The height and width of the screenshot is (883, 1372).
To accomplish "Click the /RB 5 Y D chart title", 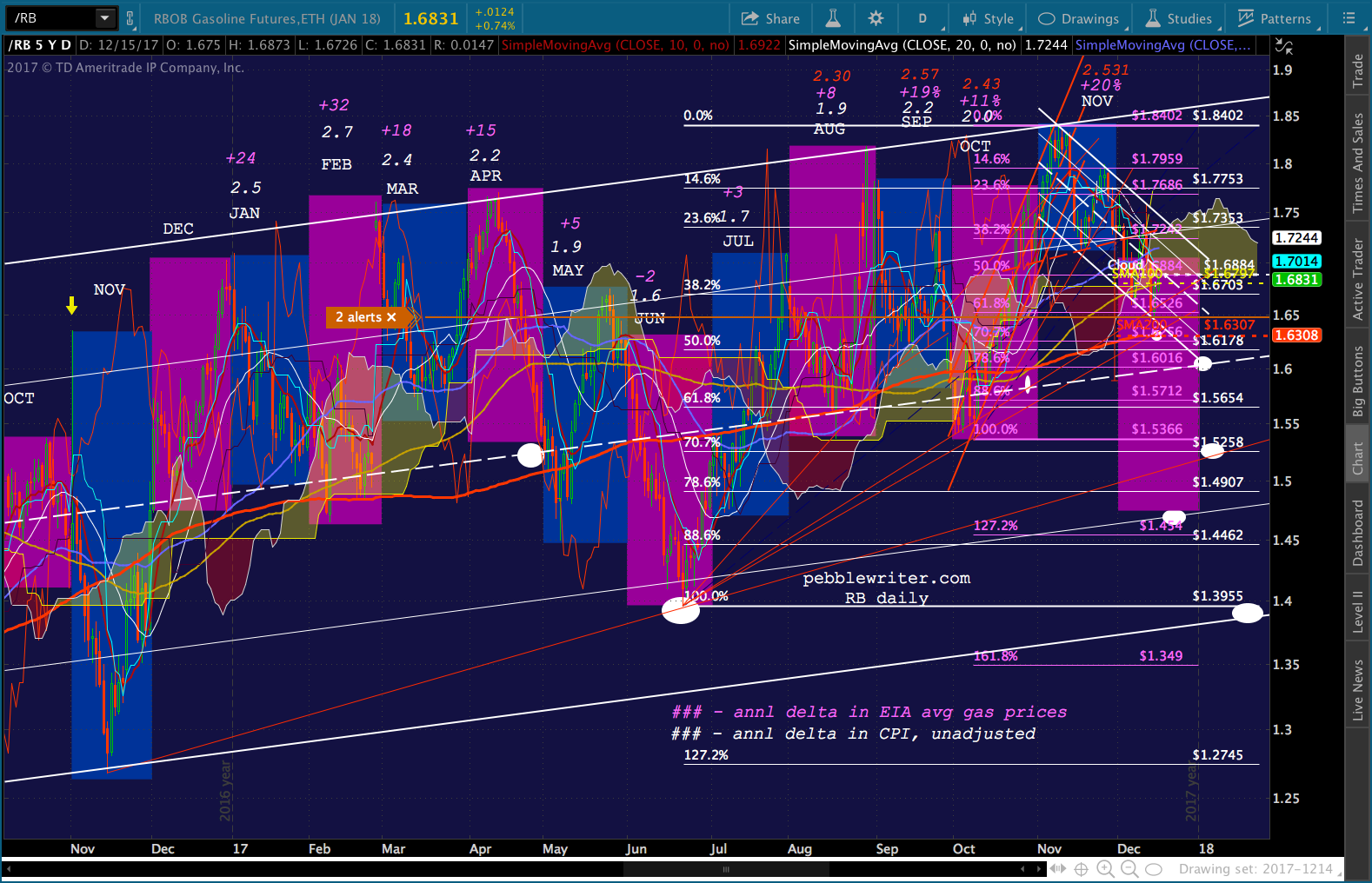I will pos(40,45).
